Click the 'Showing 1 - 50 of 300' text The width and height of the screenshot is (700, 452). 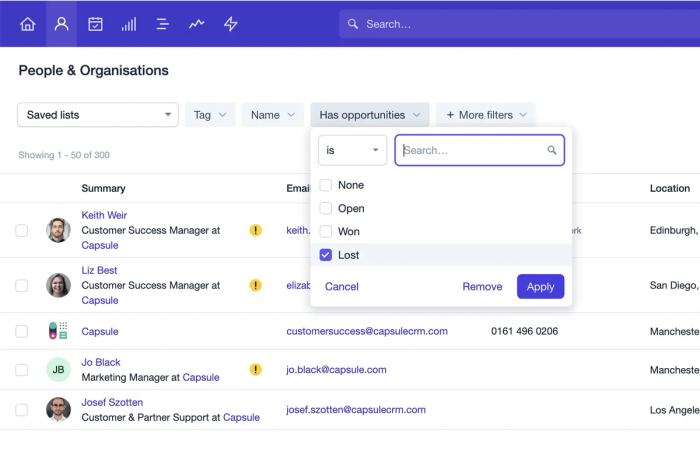(64, 155)
